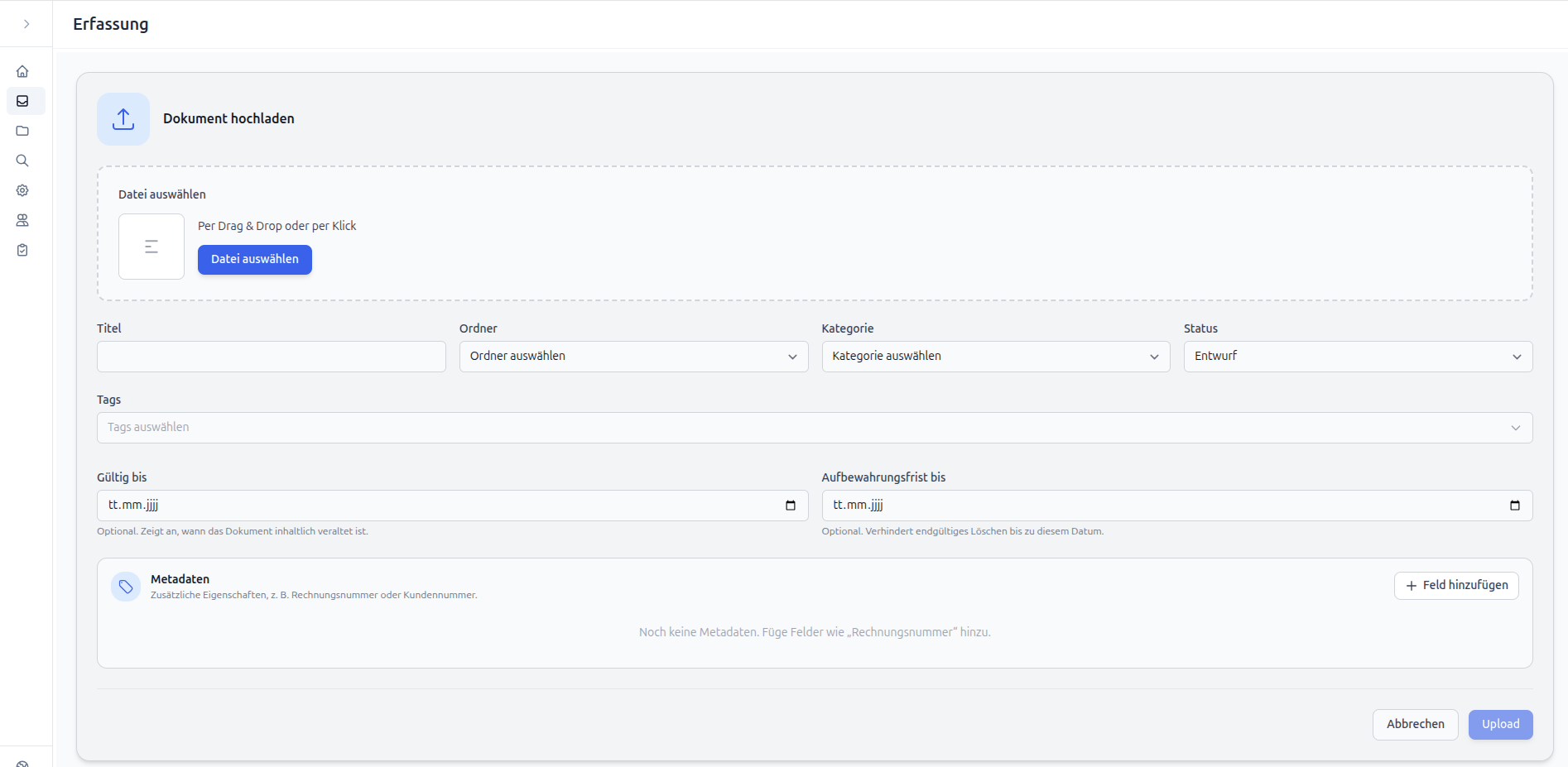Open the calendar picker for Gültig bis

(791, 506)
